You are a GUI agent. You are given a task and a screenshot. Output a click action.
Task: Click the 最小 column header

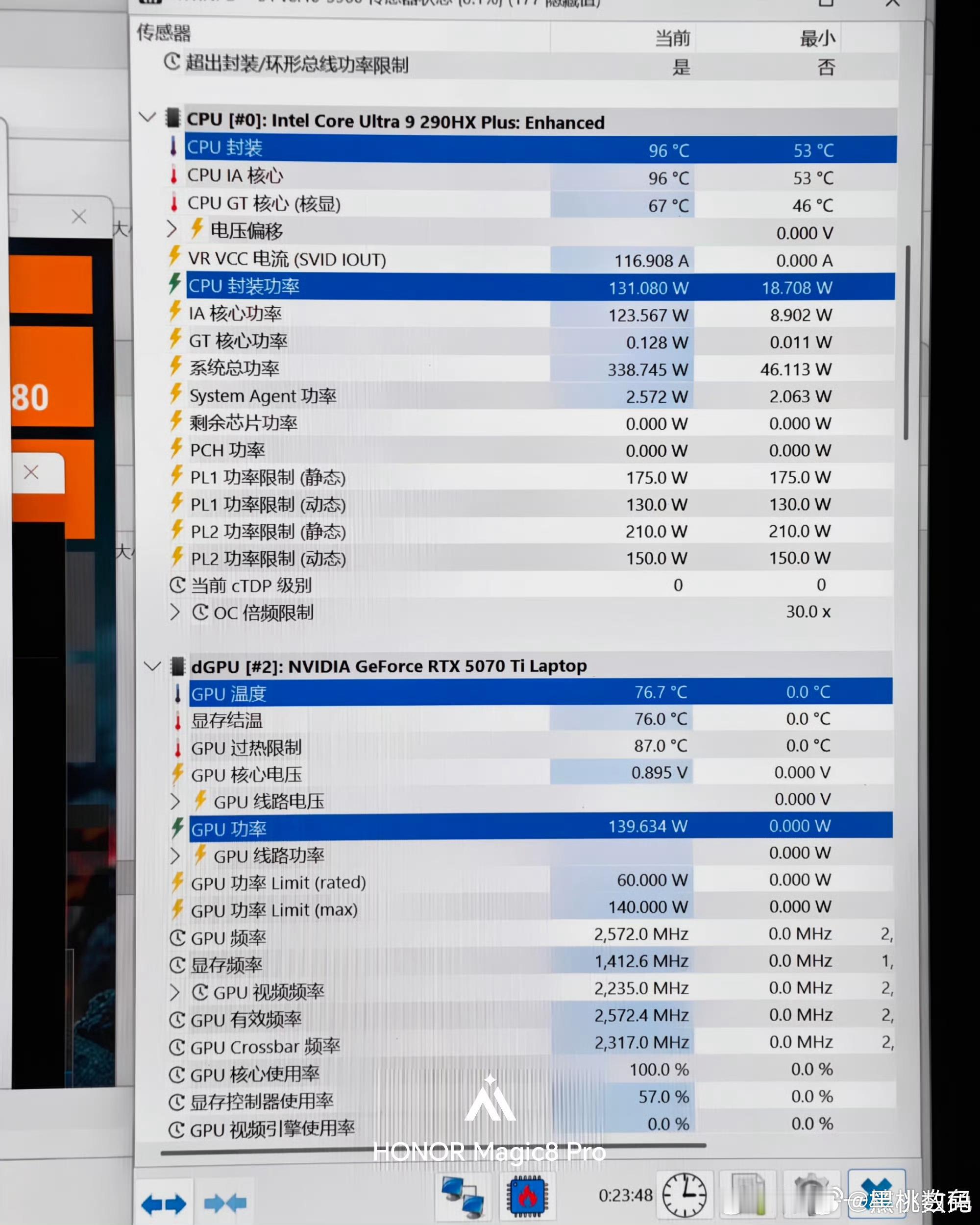pyautogui.click(x=817, y=39)
